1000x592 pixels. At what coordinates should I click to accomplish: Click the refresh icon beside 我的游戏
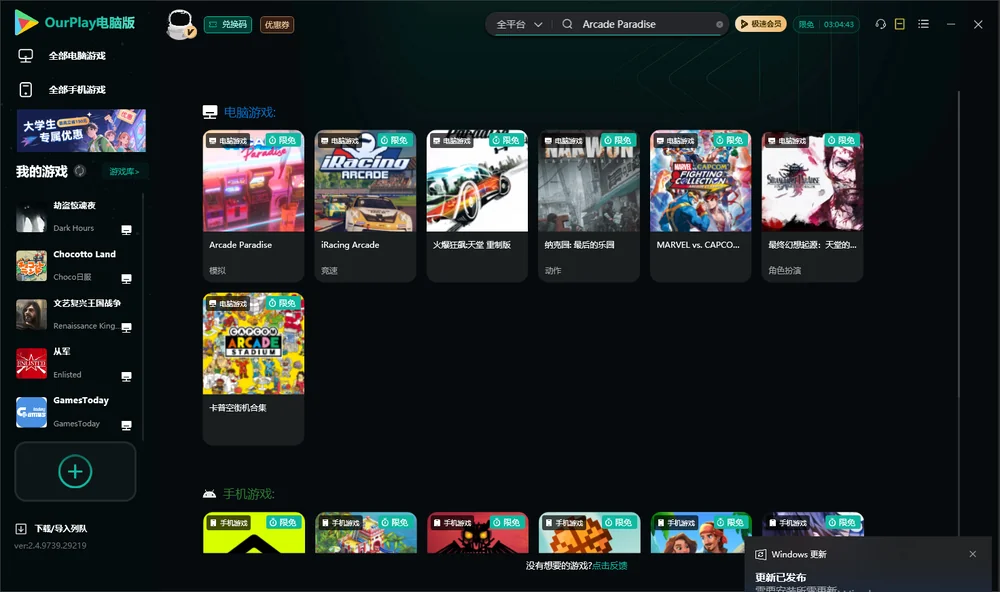(x=80, y=171)
